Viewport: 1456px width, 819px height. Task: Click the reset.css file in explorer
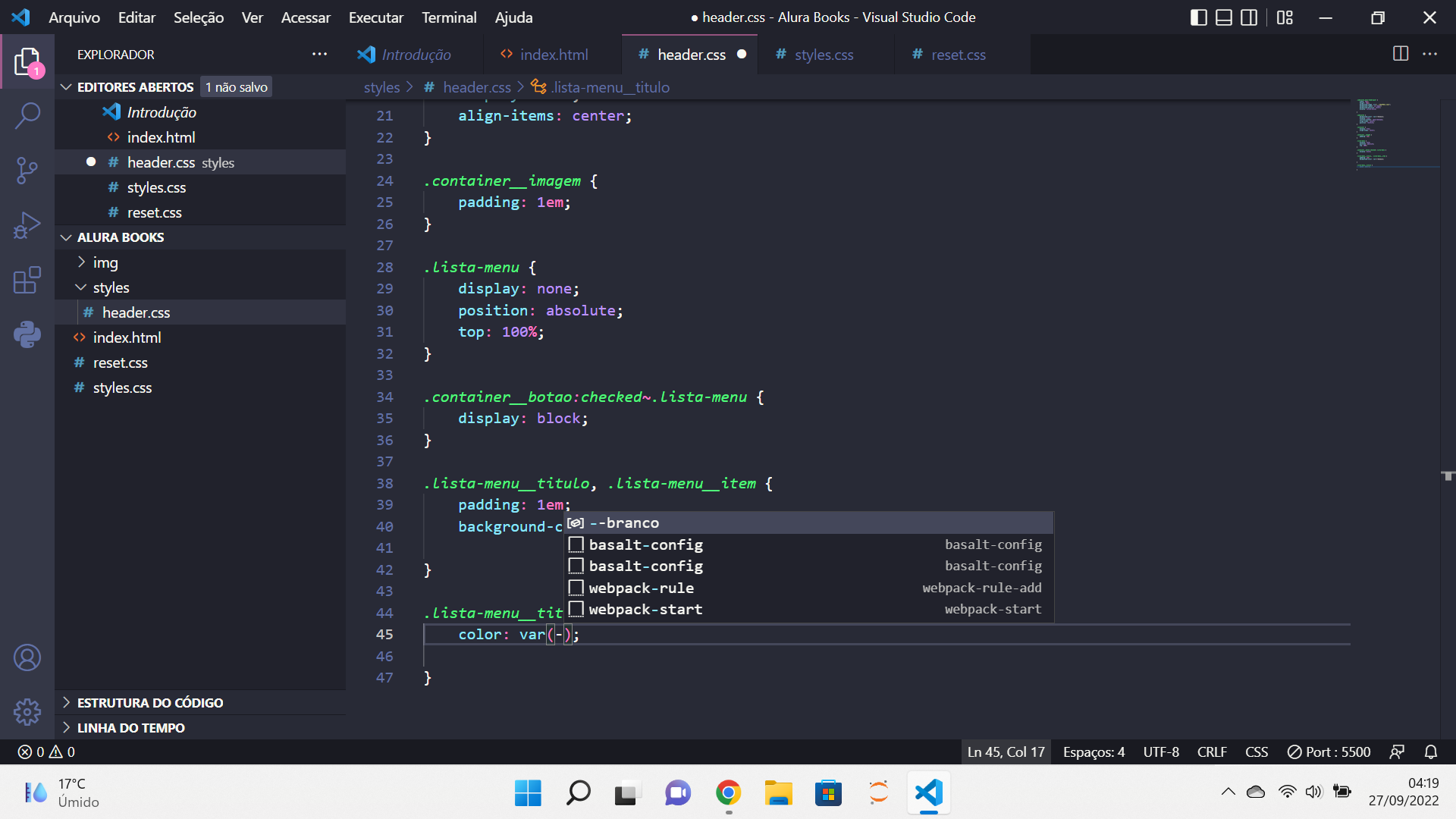click(119, 362)
